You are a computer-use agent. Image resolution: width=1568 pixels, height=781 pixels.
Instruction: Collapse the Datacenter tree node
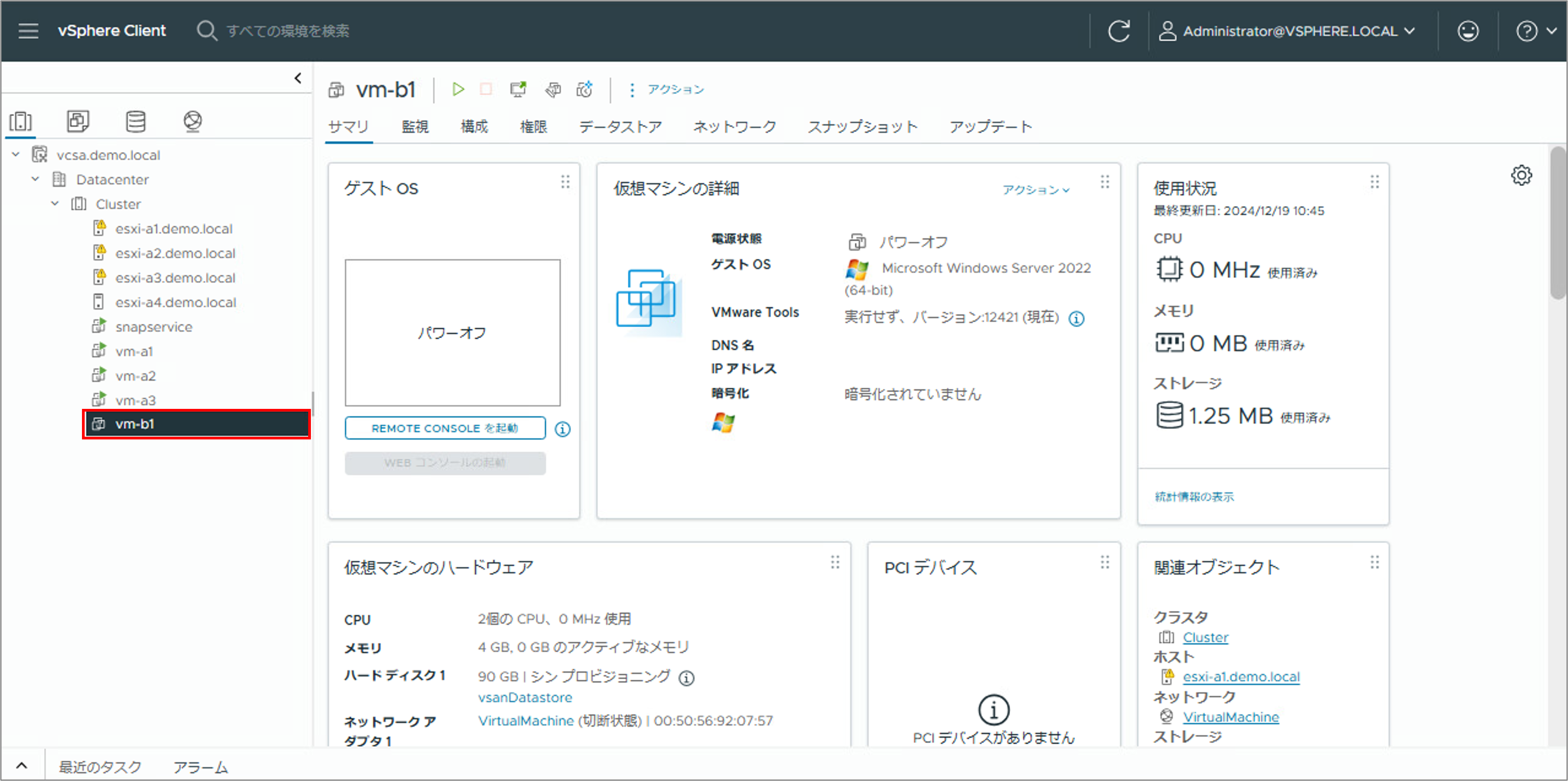coord(35,179)
